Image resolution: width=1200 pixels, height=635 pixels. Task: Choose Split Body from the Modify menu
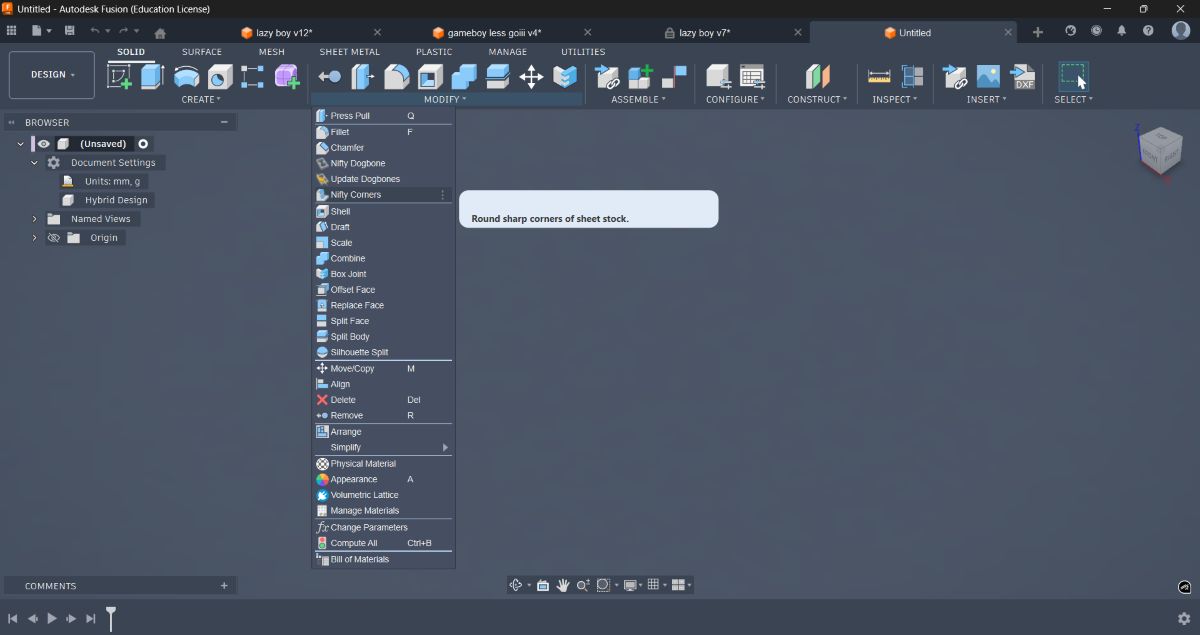[352, 336]
